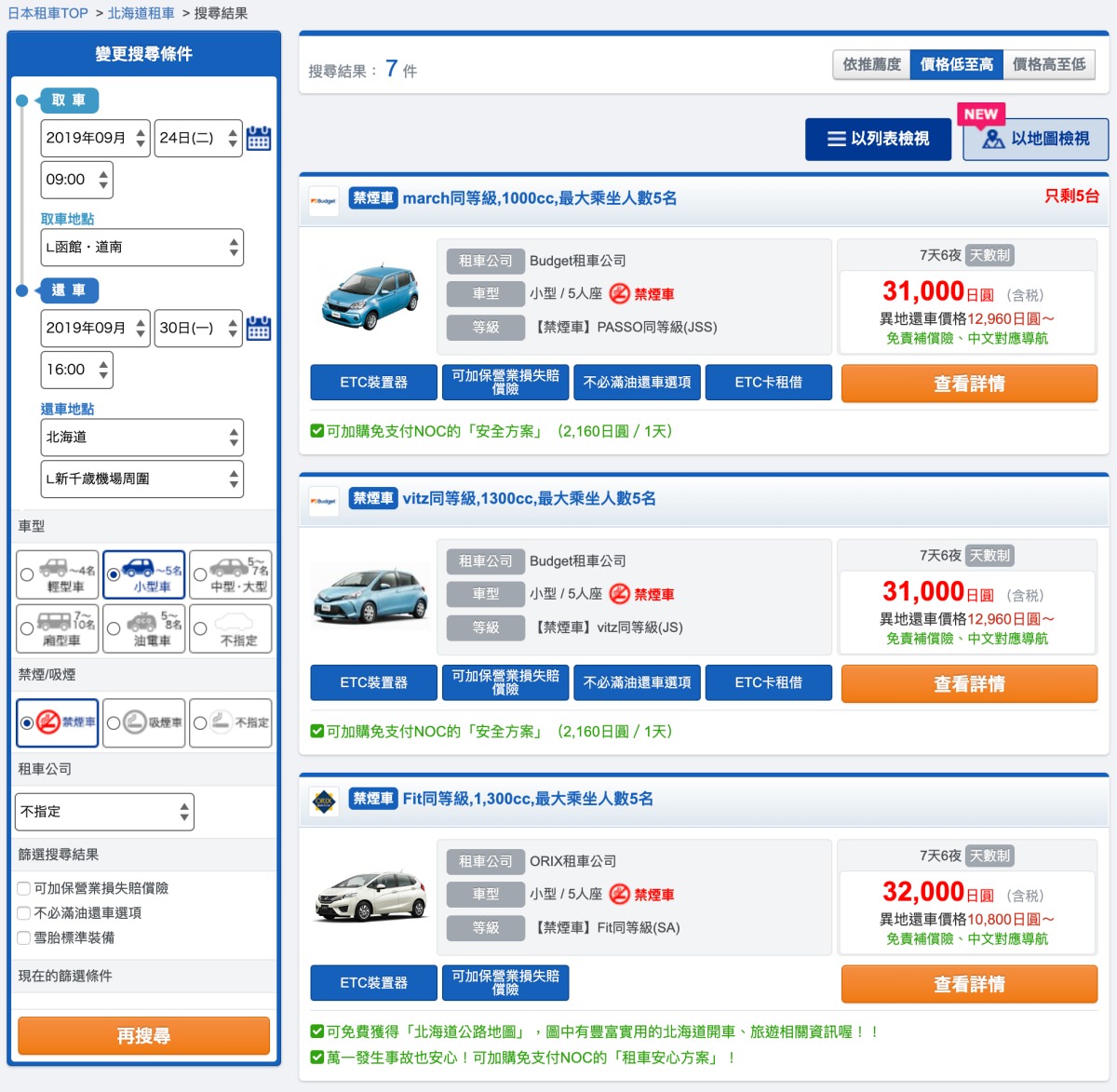Sort results by 價格低至高
The image size is (1117, 1092).
957,64
